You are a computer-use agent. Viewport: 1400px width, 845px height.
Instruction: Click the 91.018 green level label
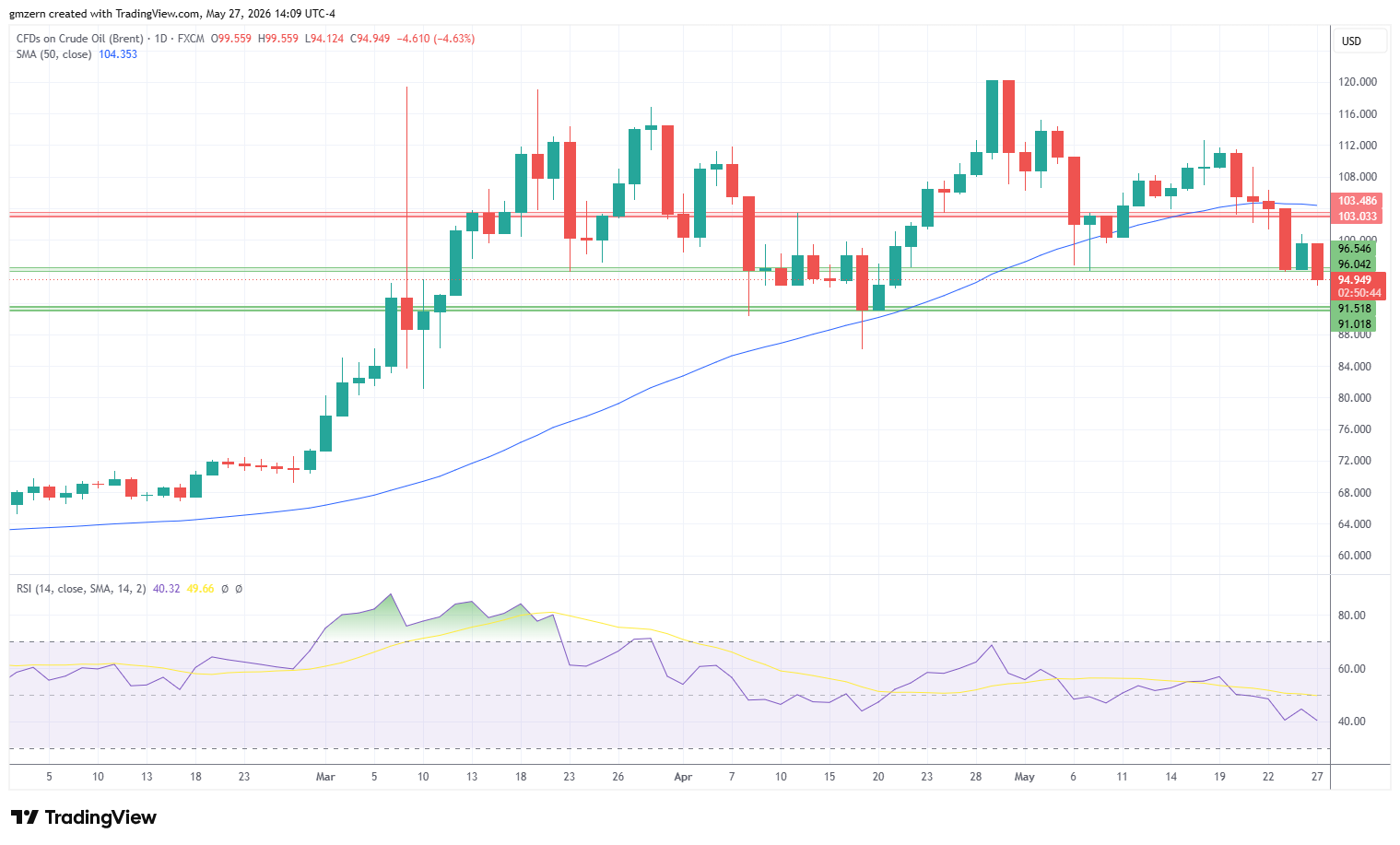coord(1355,324)
